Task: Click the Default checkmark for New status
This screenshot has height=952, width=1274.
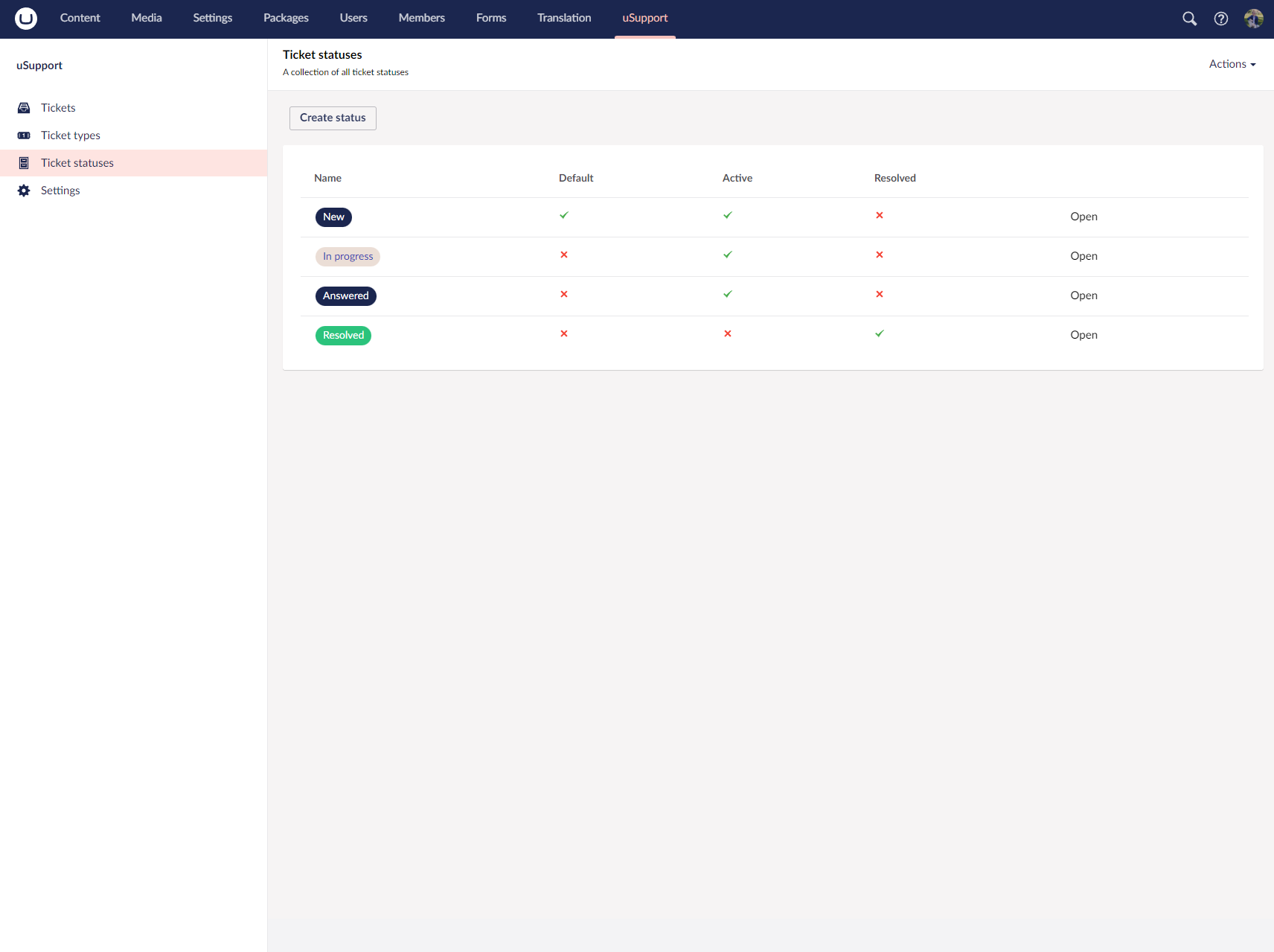Action: click(x=564, y=215)
